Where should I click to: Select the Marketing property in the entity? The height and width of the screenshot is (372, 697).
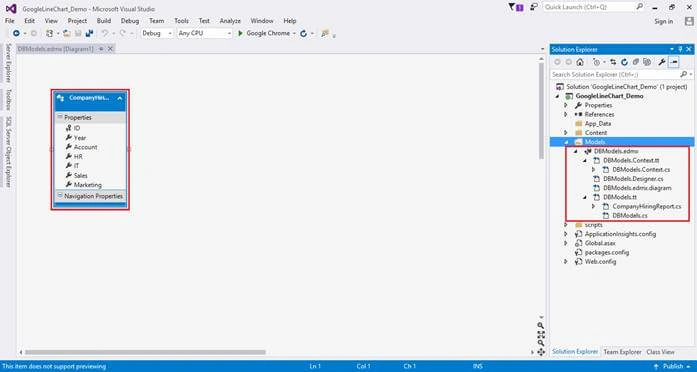[88, 185]
